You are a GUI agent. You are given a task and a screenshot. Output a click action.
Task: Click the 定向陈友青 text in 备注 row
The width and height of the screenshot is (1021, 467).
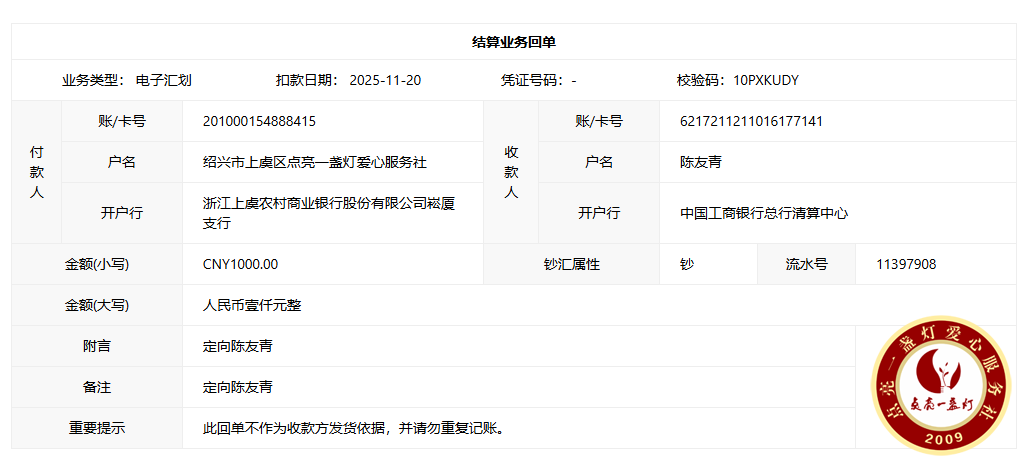(x=238, y=387)
